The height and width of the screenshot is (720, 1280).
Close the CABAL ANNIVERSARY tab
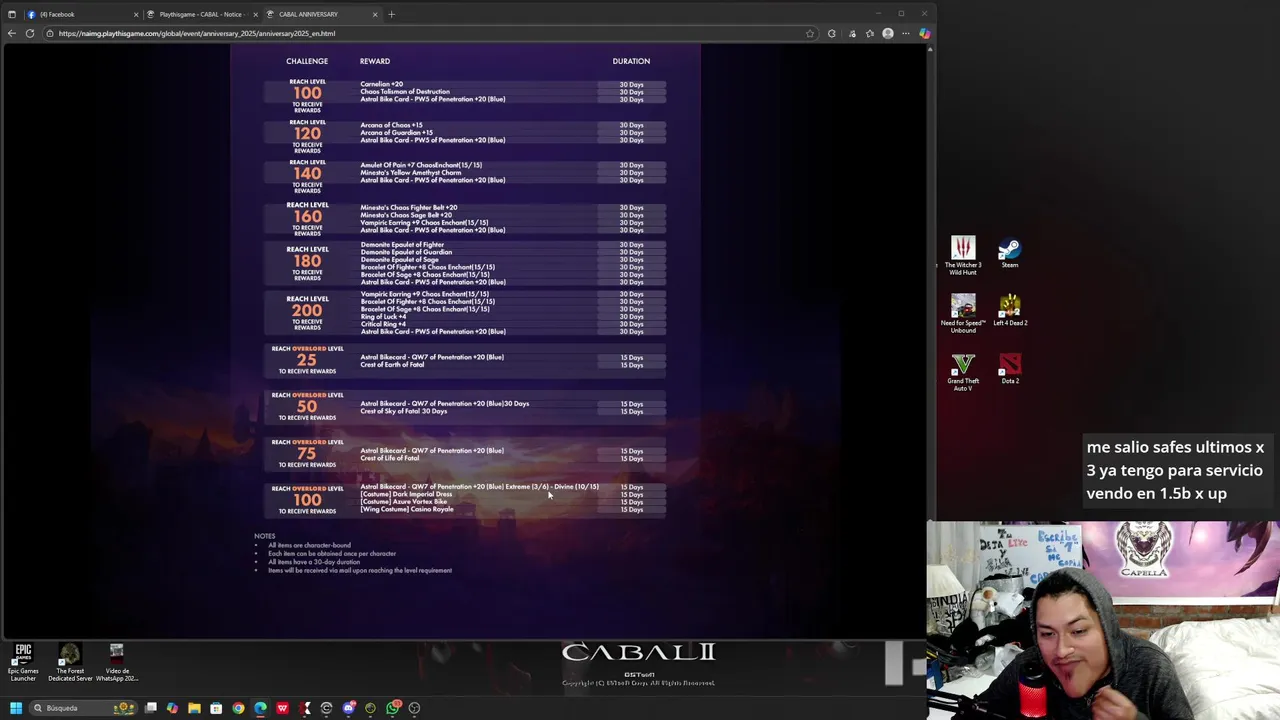[x=375, y=14]
